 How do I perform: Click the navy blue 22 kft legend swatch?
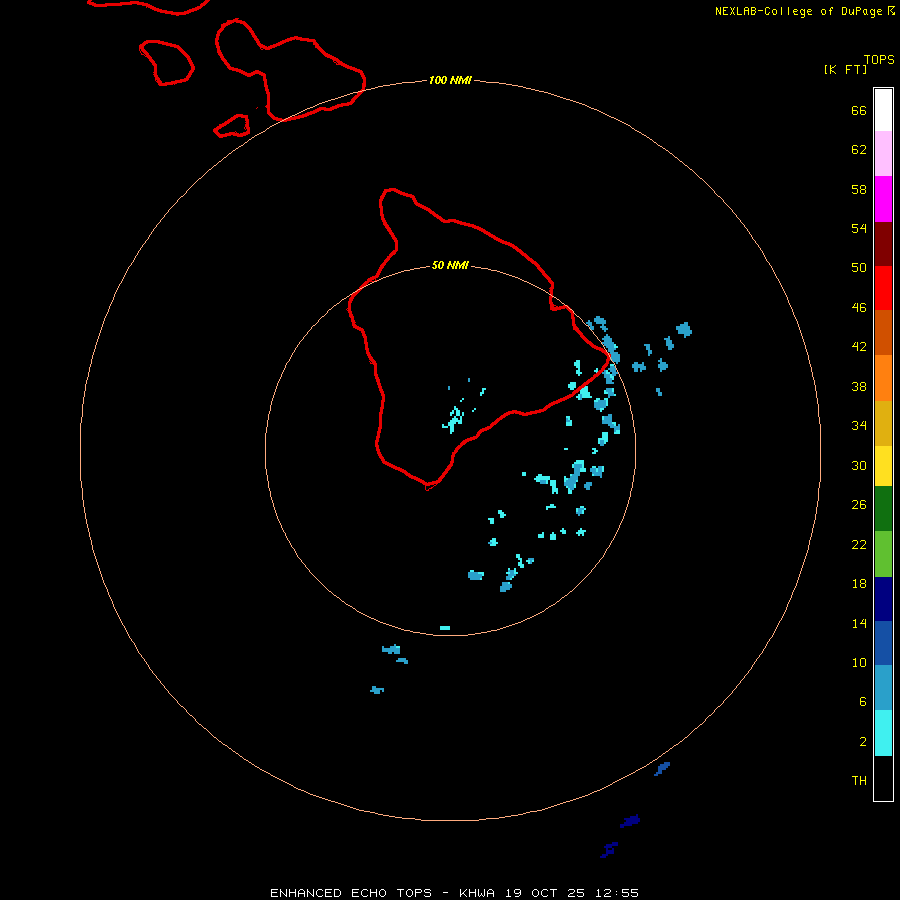pyautogui.click(x=883, y=599)
